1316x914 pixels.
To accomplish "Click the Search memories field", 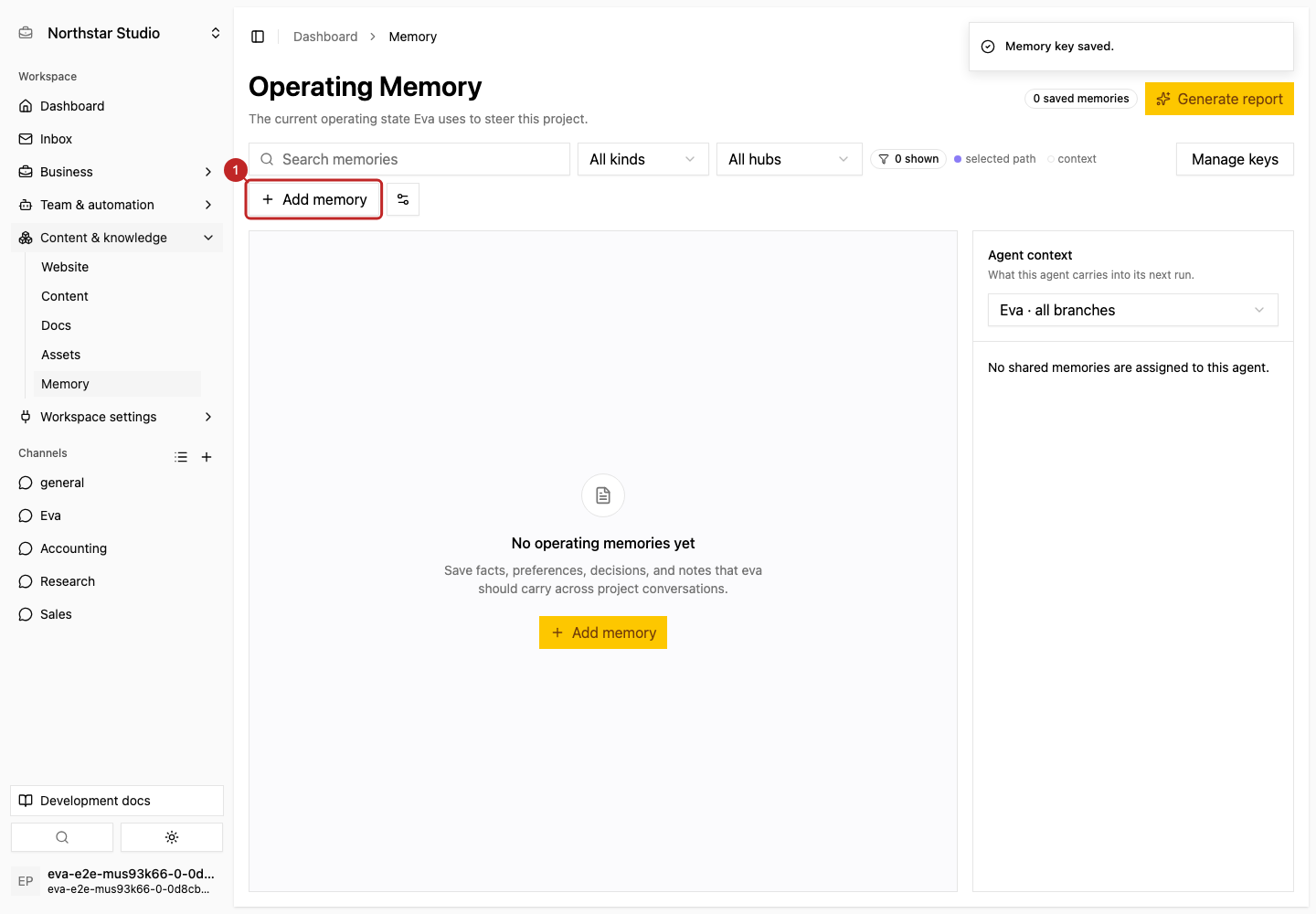I will tap(409, 159).
